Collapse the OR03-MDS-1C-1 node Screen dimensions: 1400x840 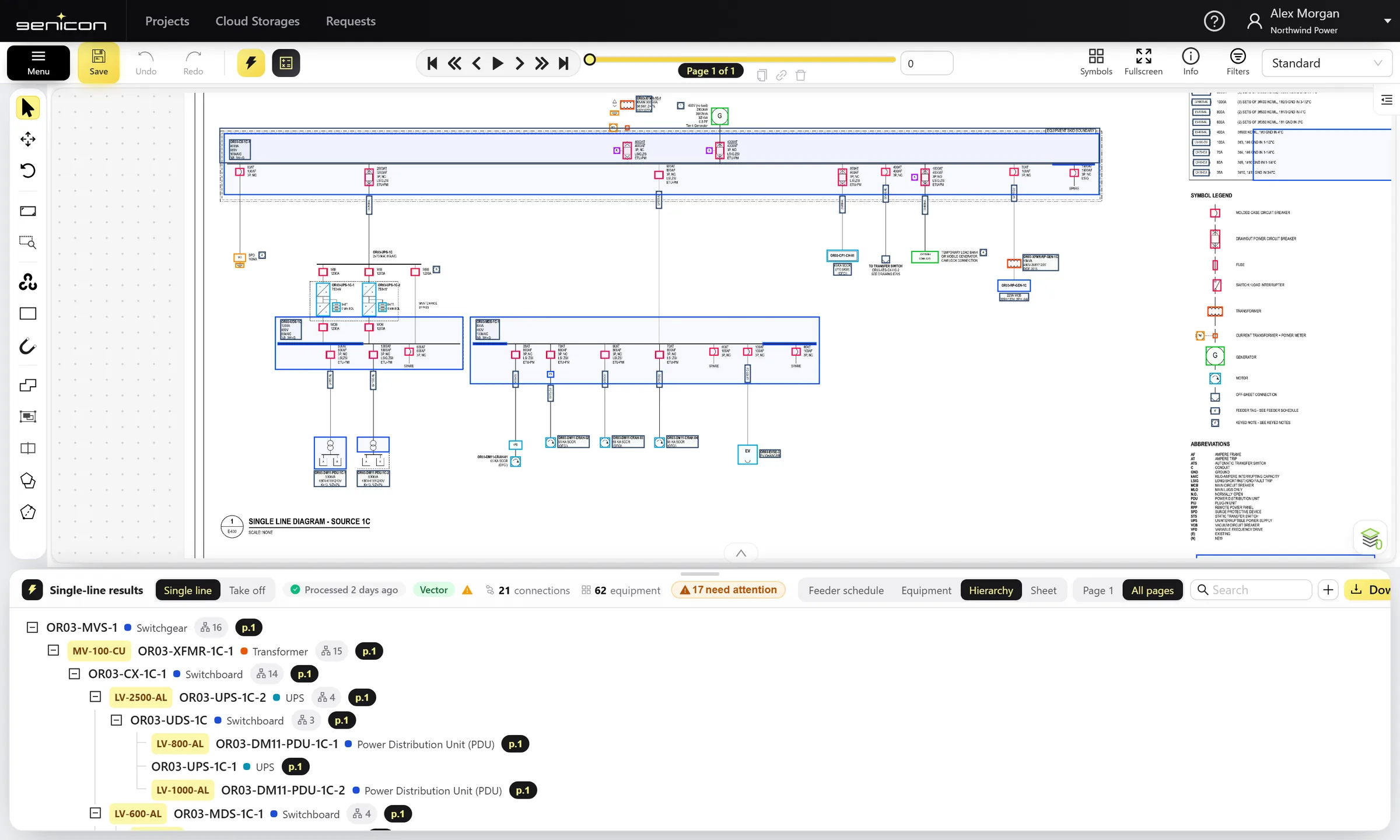point(96,813)
